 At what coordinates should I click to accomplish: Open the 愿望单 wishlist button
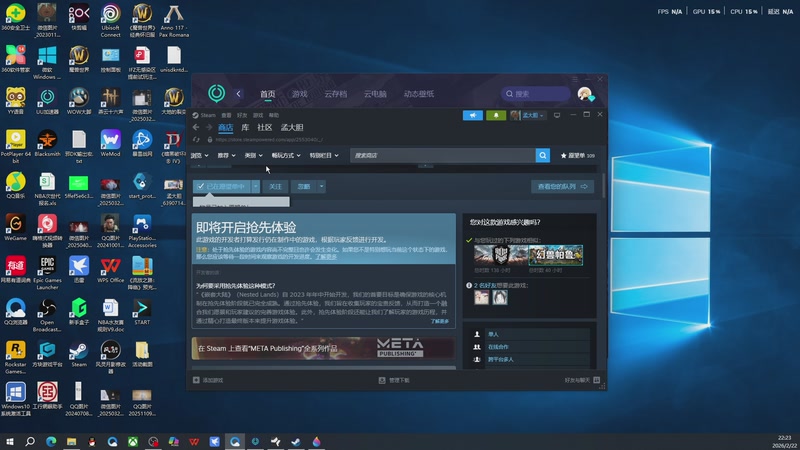(x=578, y=155)
